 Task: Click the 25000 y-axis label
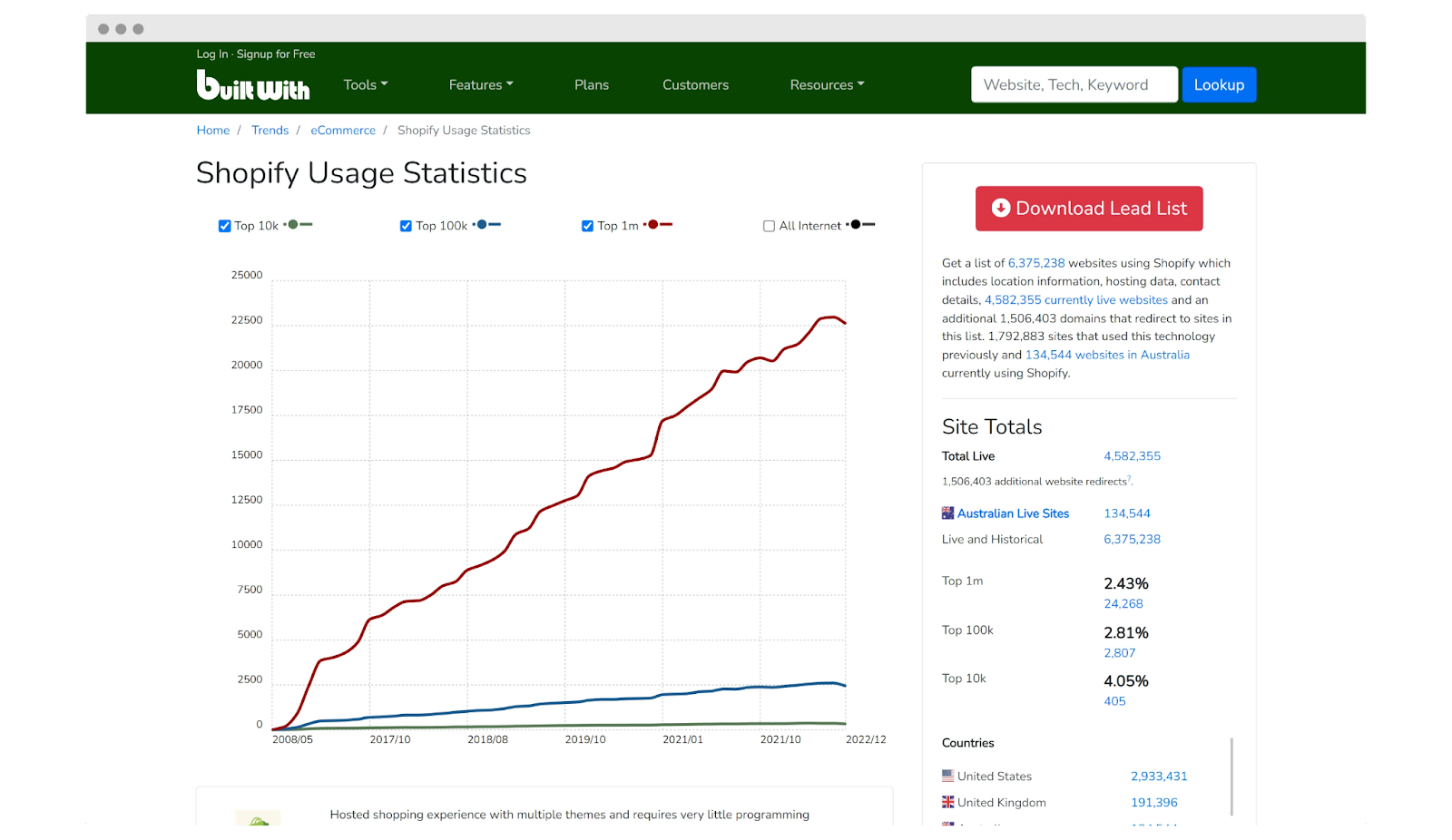tap(247, 276)
